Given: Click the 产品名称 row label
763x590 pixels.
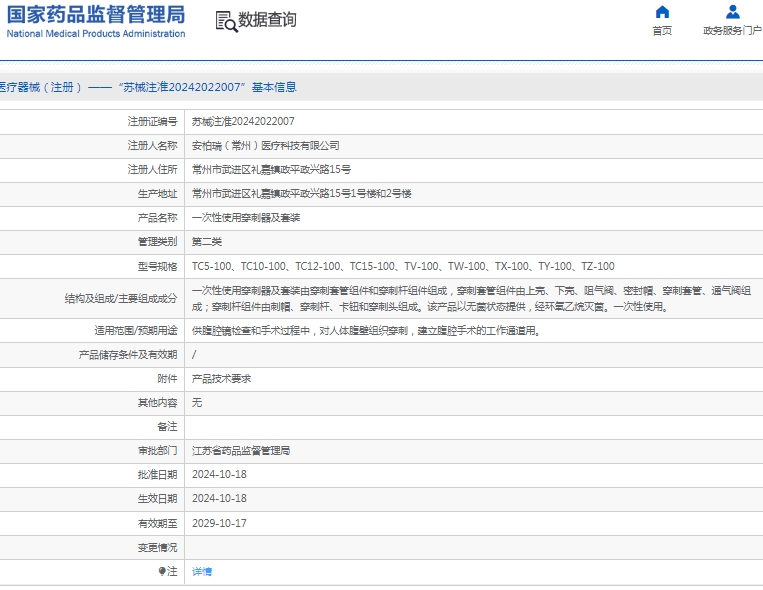Looking at the screenshot, I should [x=157, y=218].
